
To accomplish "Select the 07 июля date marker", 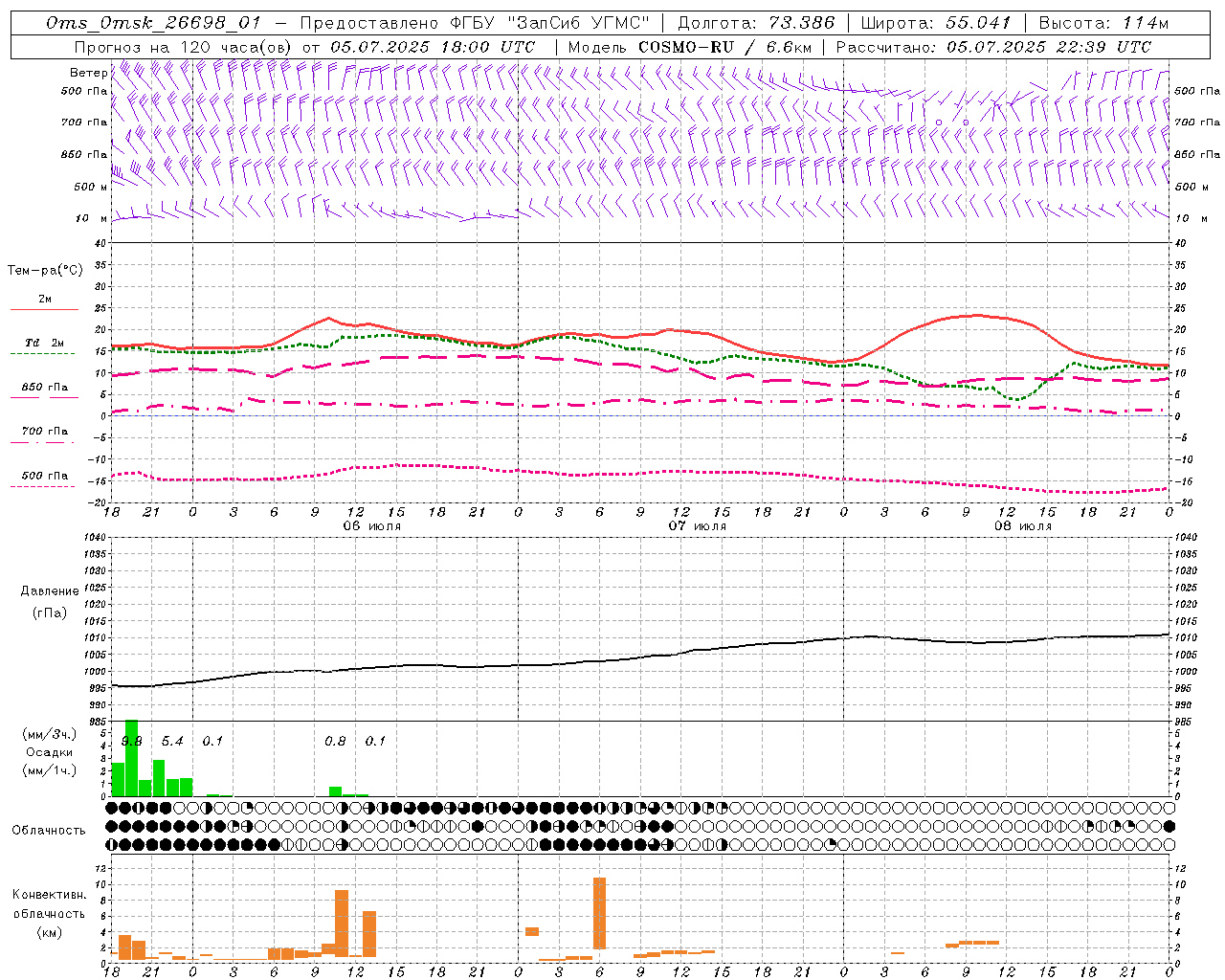I will pyautogui.click(x=698, y=526).
